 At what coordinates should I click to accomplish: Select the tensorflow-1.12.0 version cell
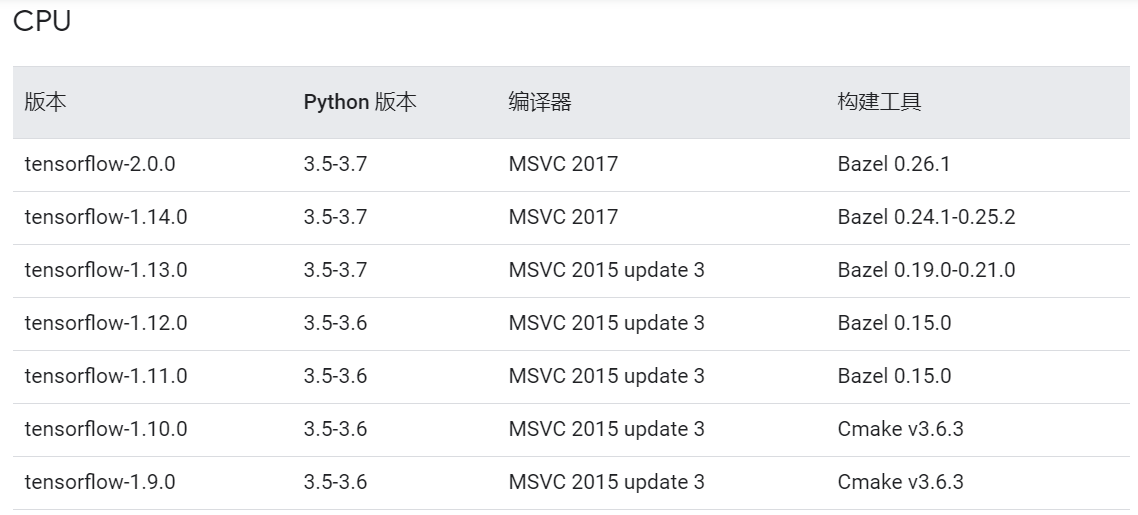click(x=106, y=323)
